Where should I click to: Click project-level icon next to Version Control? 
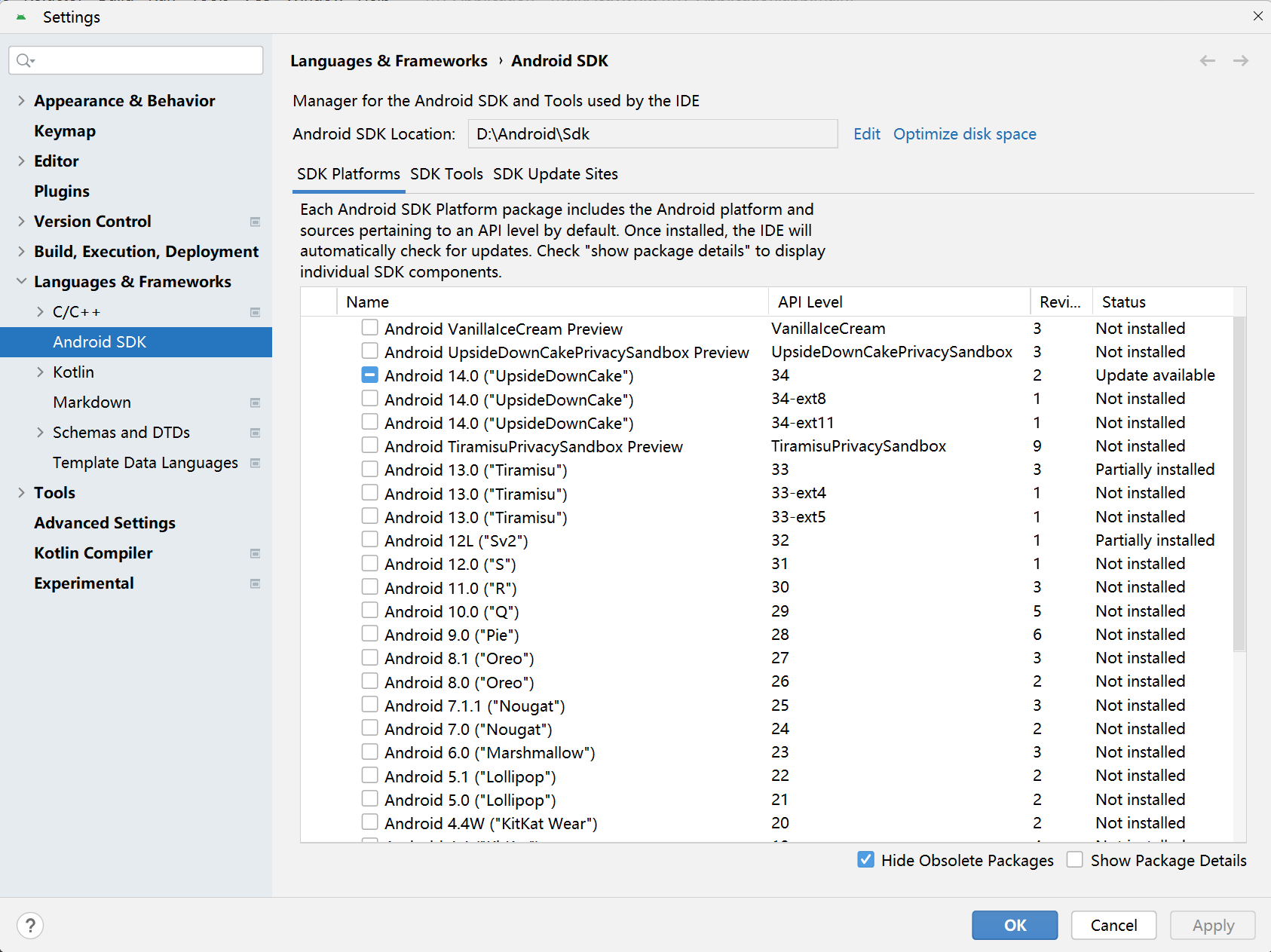tap(255, 222)
